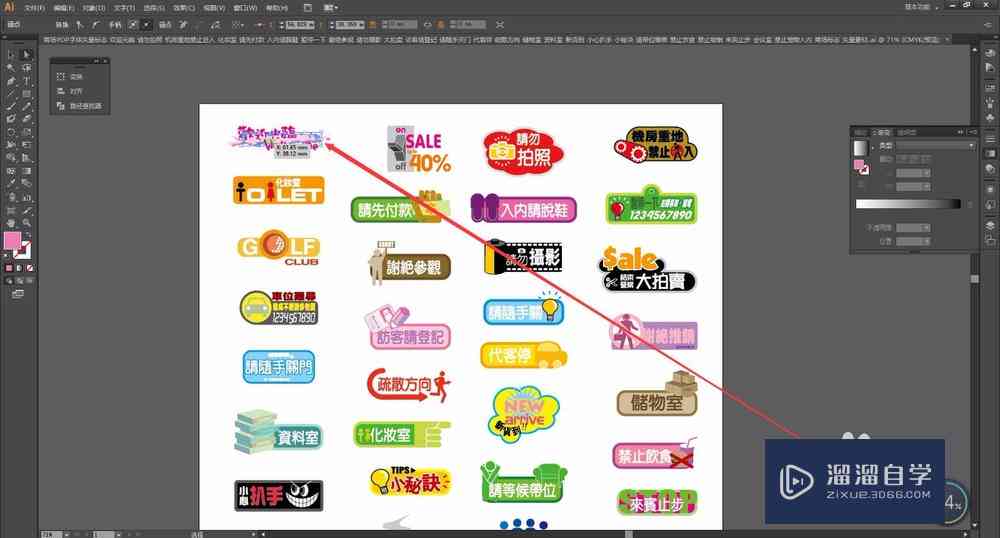Activate pink fill box in Gradient panel
This screenshot has width=1000, height=538.
pyautogui.click(x=858, y=165)
